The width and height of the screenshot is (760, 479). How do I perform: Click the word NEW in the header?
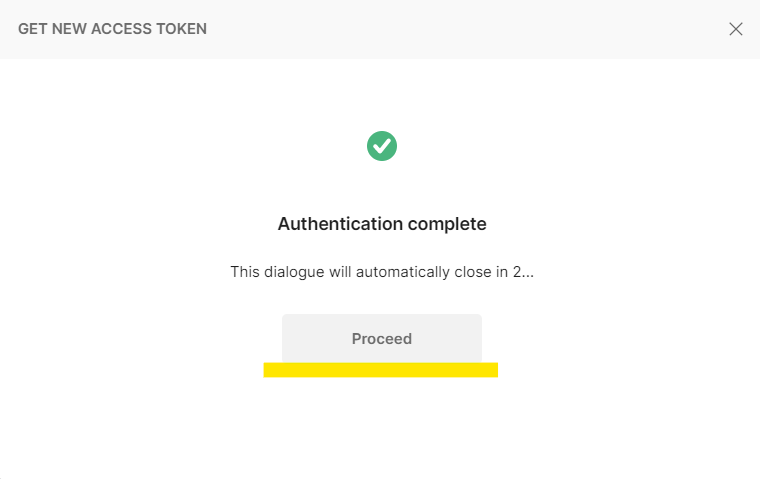69,29
